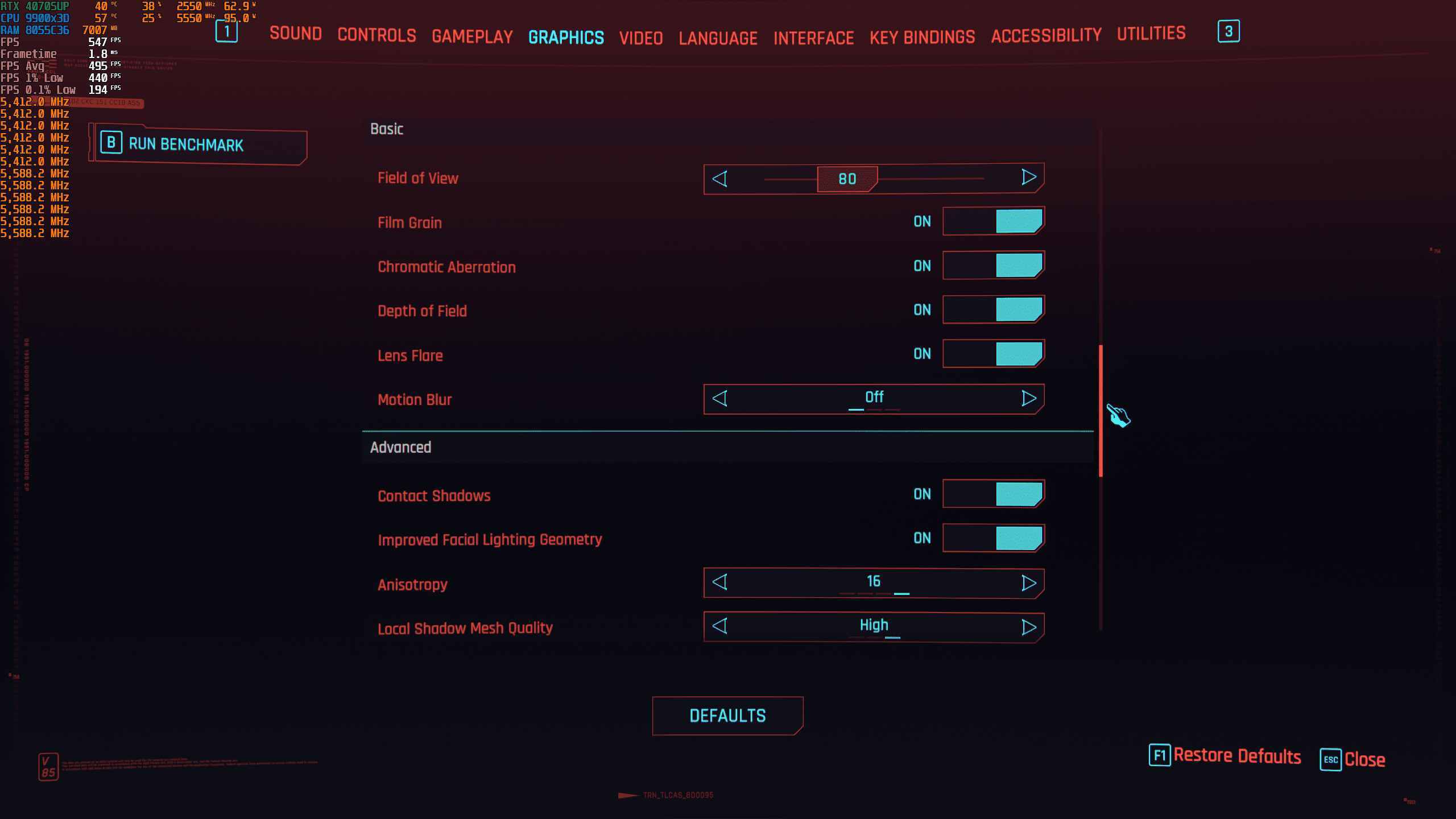Click next tab key icon 3

[1228, 31]
